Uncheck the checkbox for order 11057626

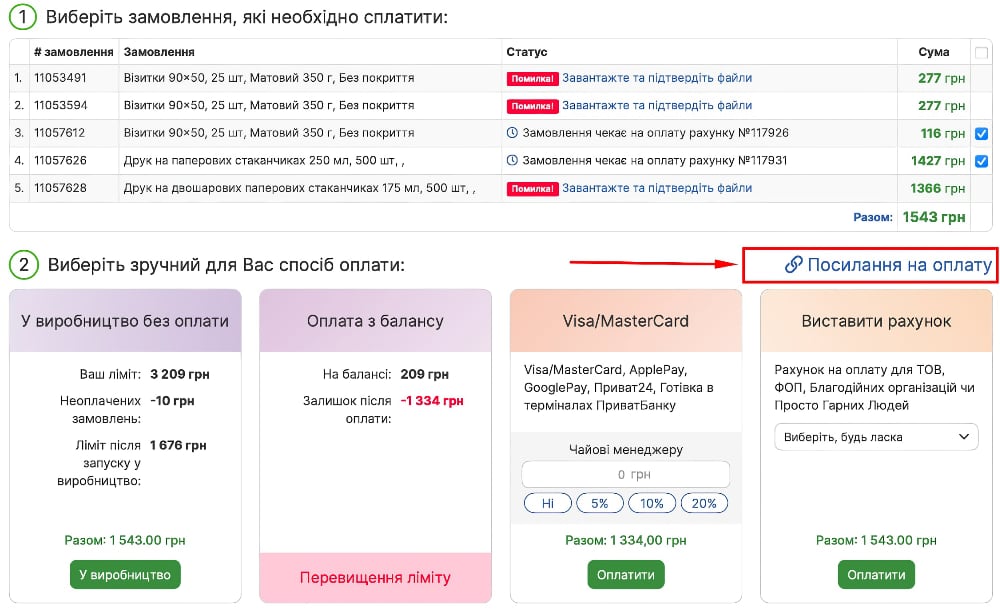click(982, 161)
